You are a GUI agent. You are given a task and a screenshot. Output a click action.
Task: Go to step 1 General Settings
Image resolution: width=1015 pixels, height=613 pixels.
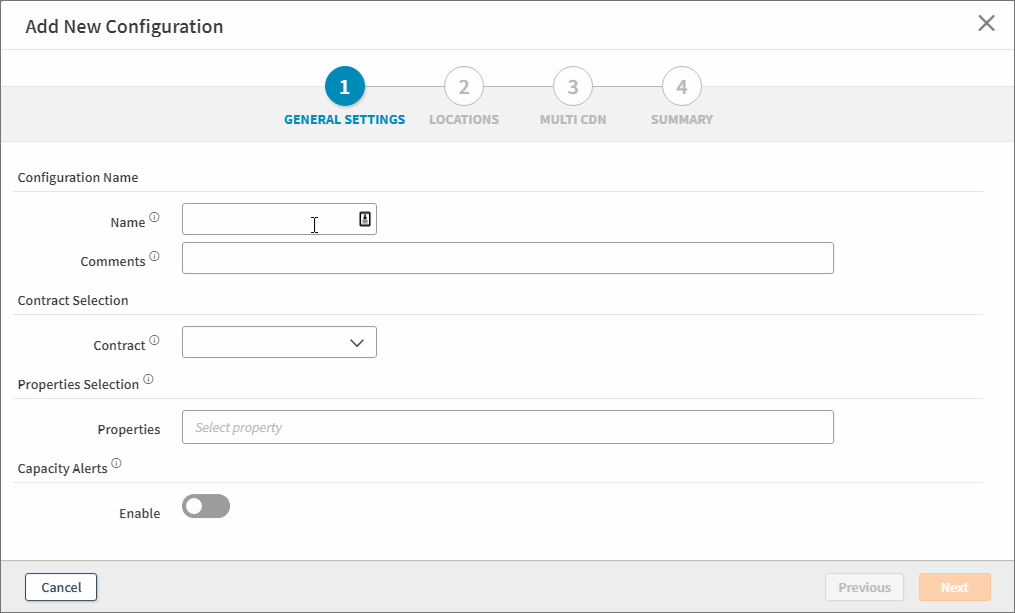coord(344,87)
